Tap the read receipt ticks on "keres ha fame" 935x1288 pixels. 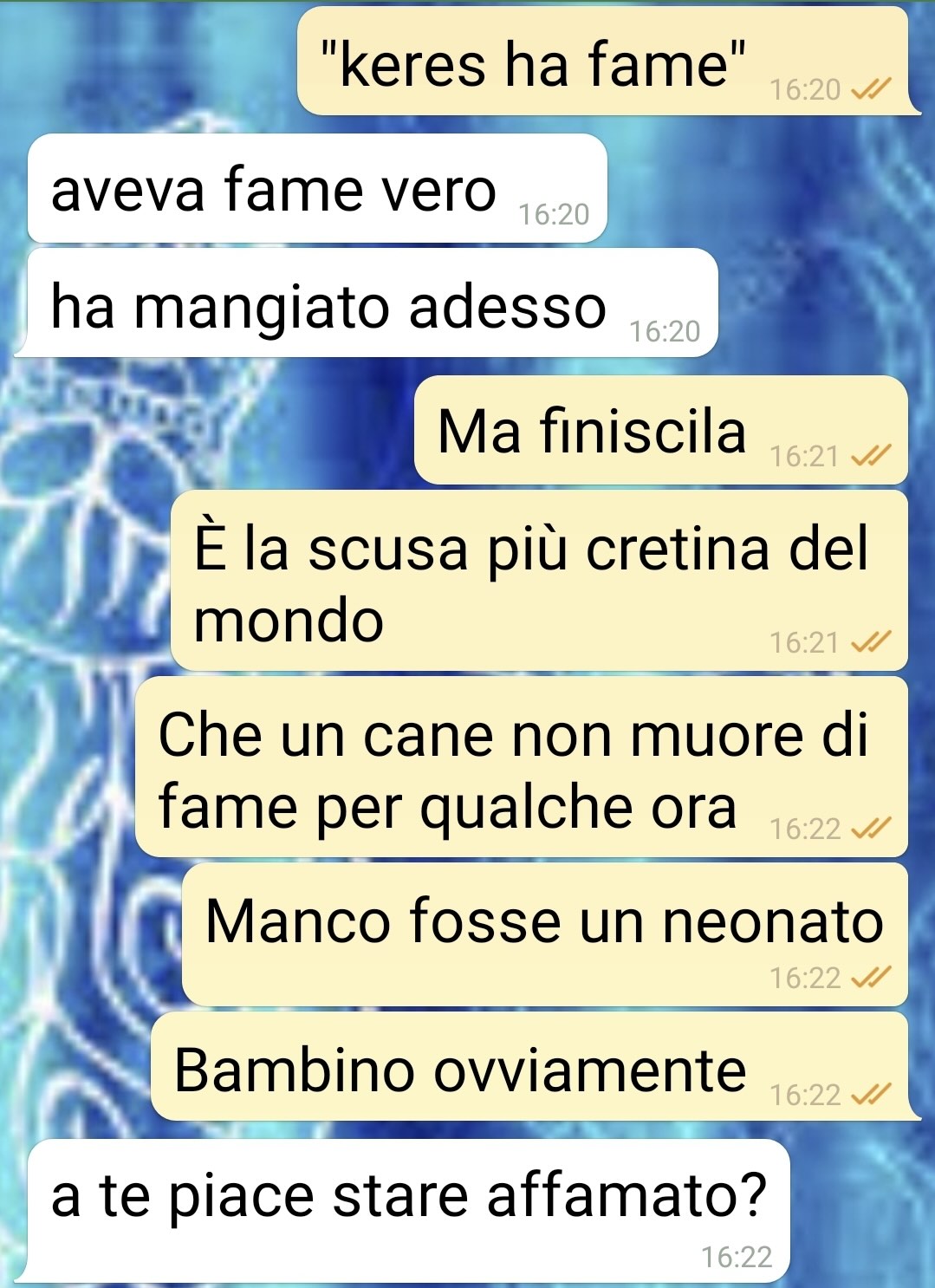(x=871, y=89)
